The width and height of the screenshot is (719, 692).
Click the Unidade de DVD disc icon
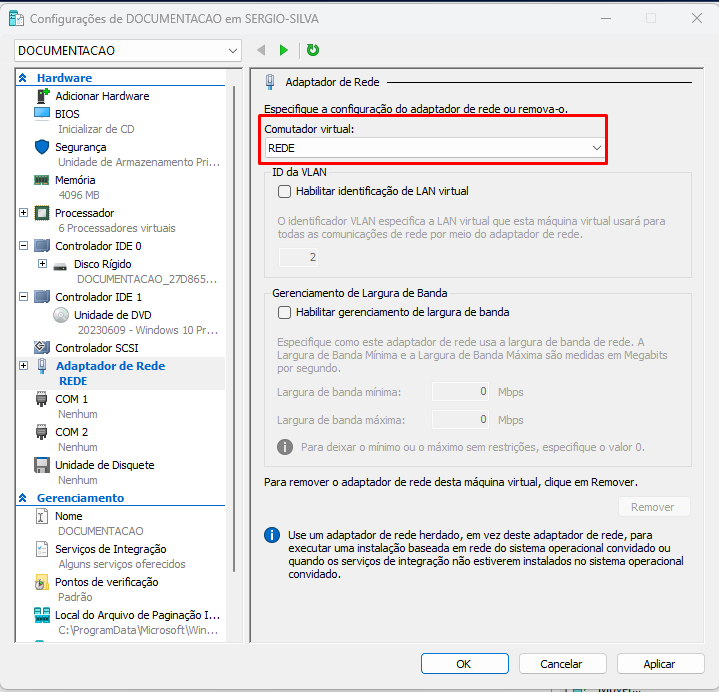click(61, 315)
